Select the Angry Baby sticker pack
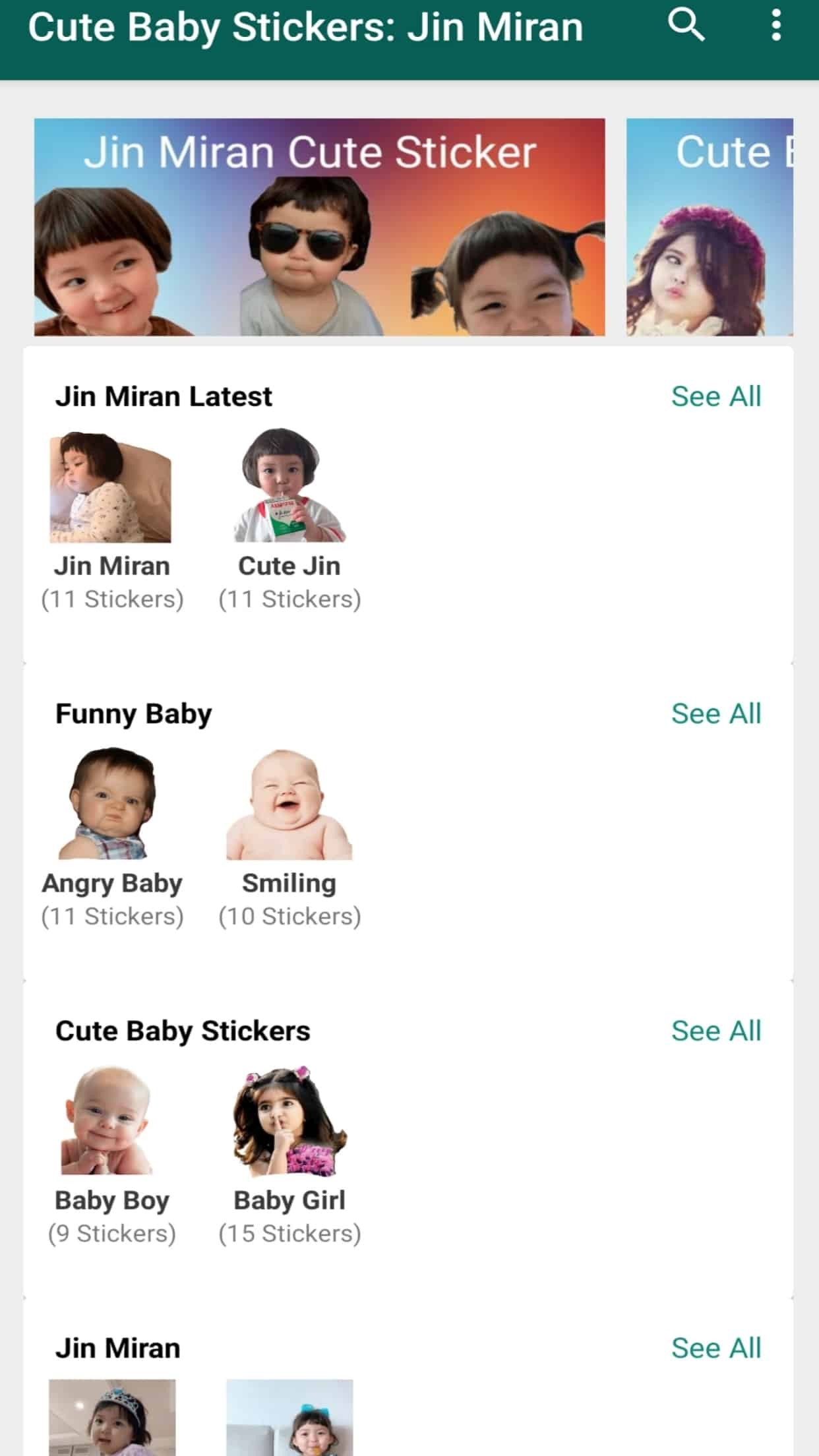The image size is (819, 1456). tap(111, 804)
